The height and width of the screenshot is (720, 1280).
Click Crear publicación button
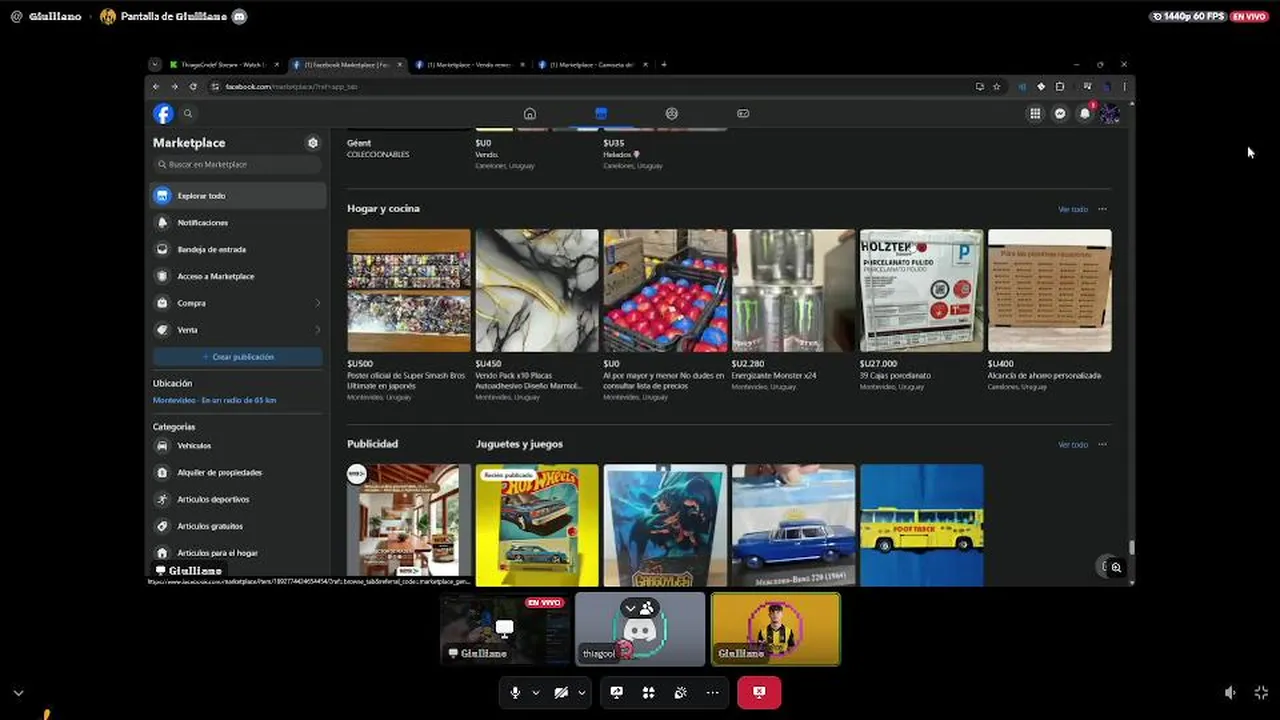[x=238, y=357]
